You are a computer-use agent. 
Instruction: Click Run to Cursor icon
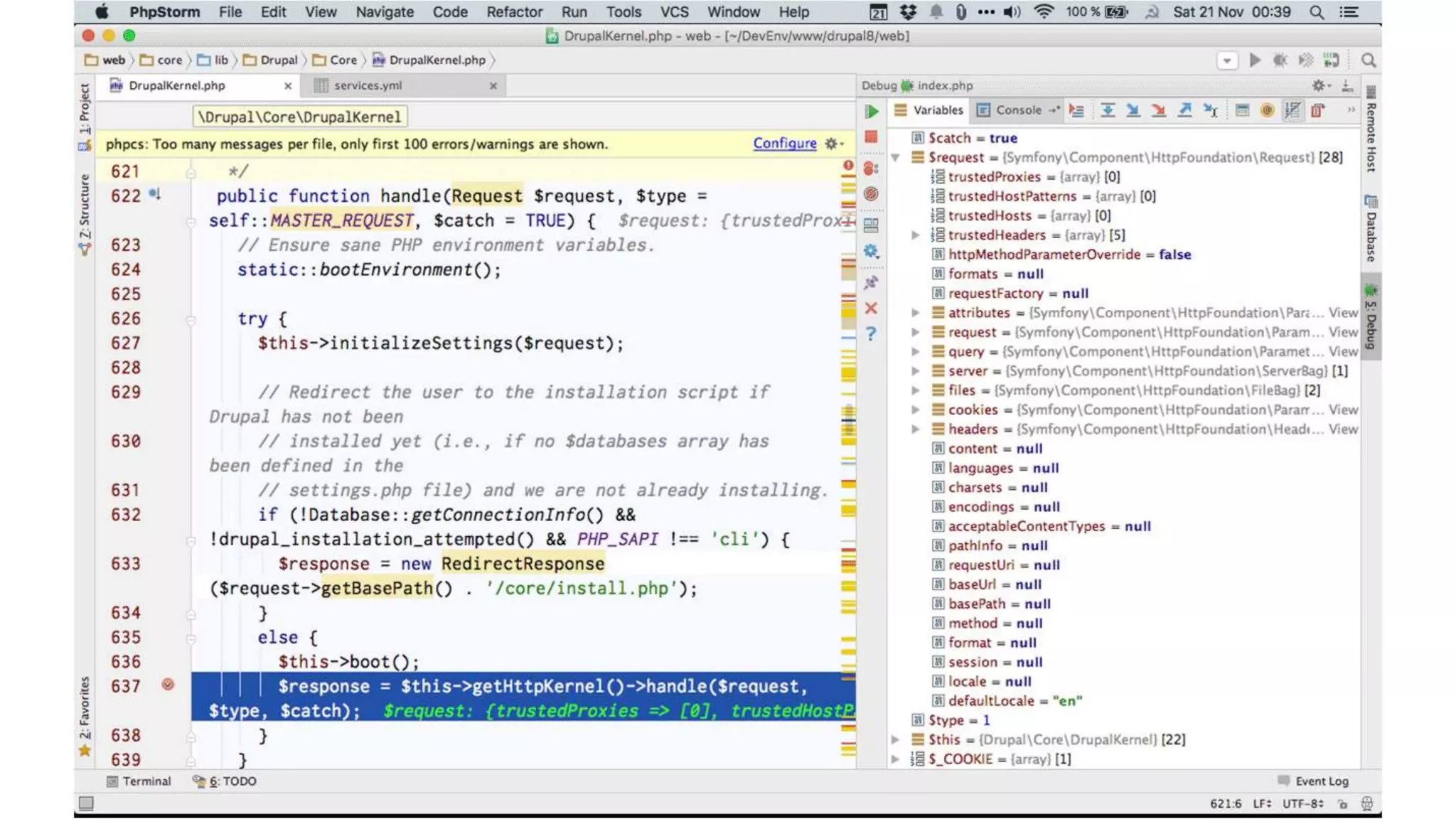[x=1210, y=110]
